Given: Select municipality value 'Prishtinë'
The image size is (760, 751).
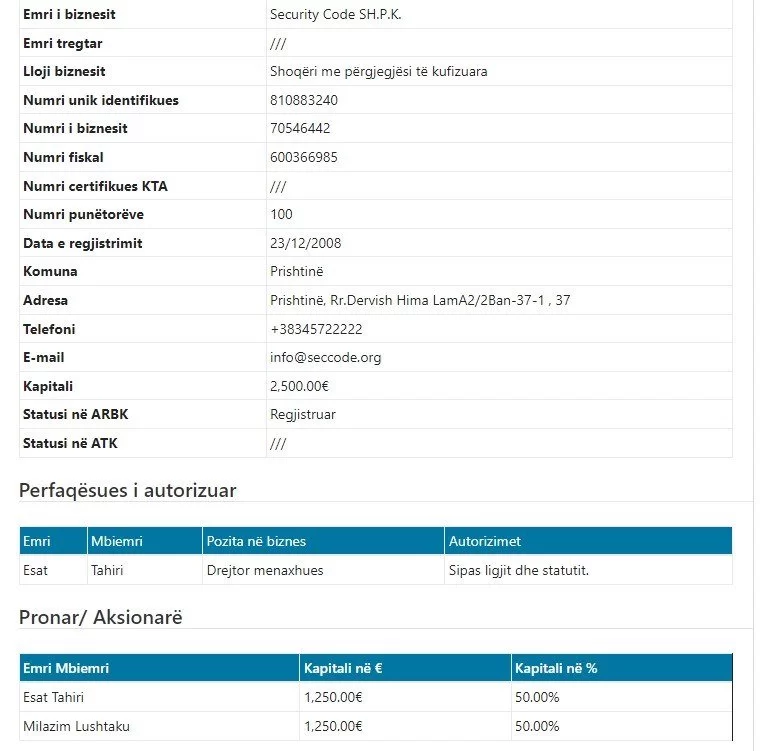Looking at the screenshot, I should (296, 272).
